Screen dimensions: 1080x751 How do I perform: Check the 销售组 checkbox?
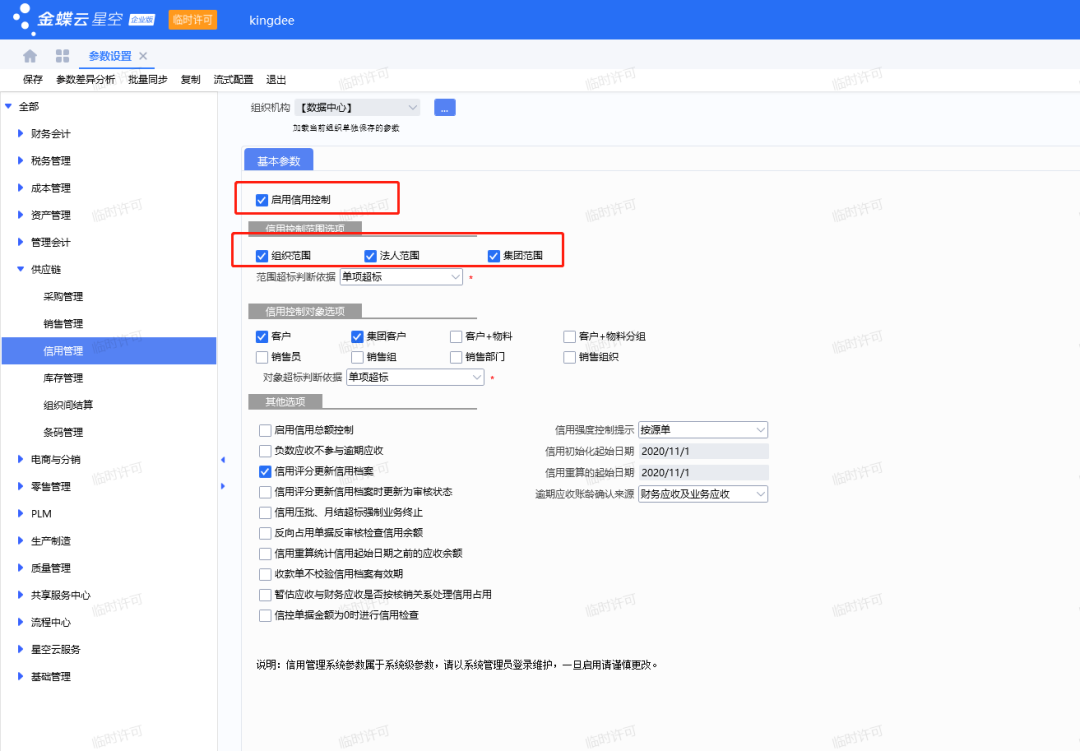click(357, 357)
